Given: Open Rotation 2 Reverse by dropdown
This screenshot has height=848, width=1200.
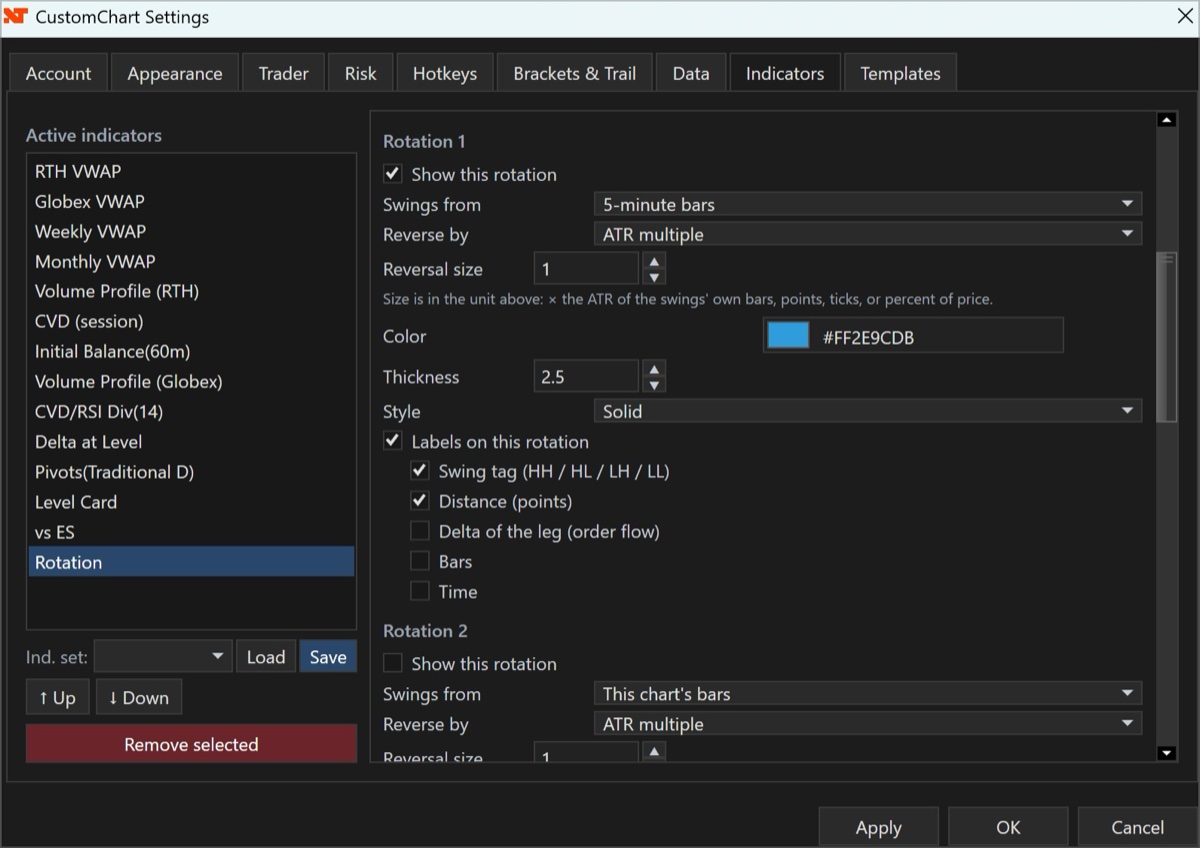Looking at the screenshot, I should point(868,724).
